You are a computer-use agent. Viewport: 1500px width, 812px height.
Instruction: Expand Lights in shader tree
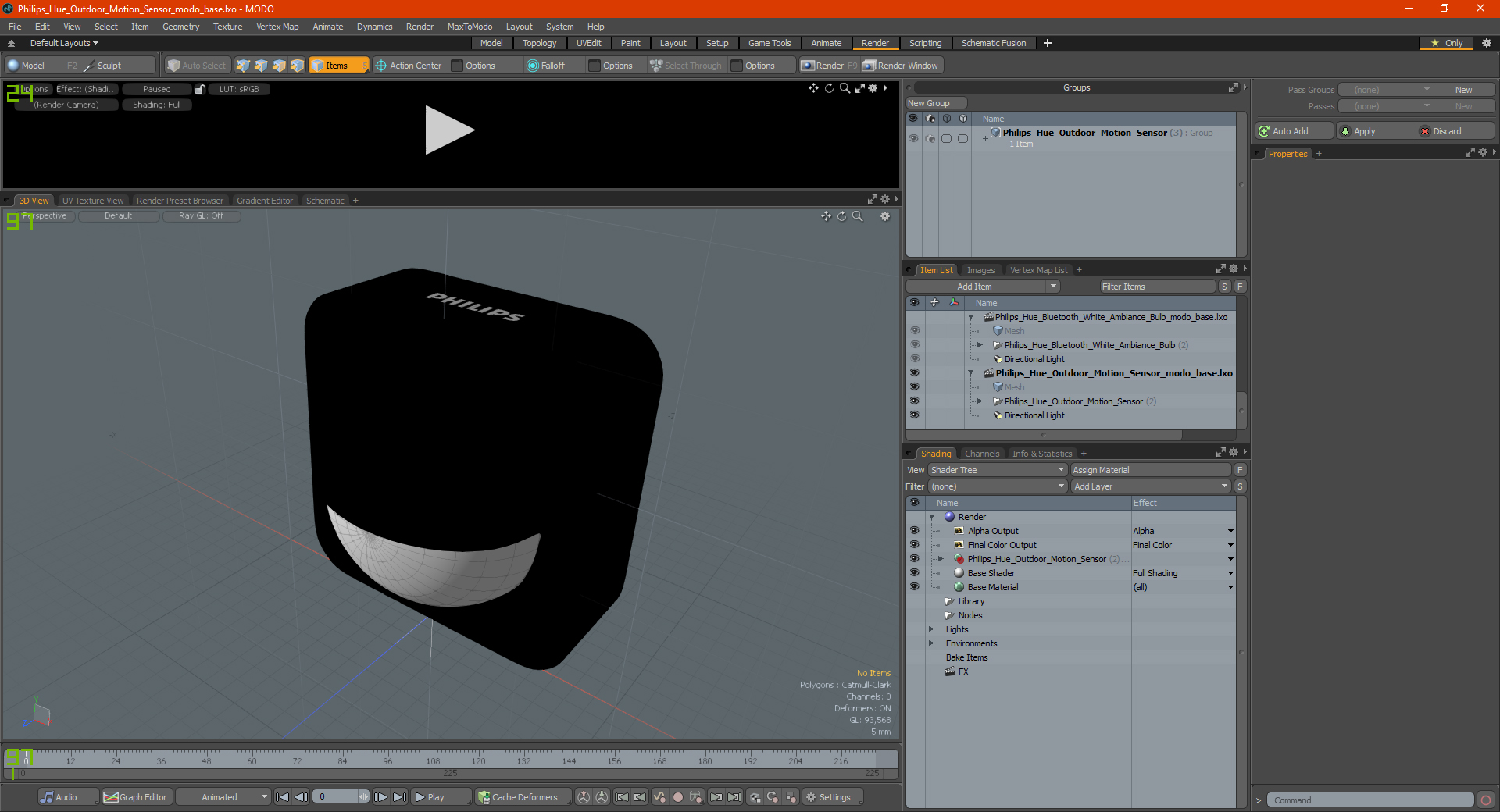(931, 629)
